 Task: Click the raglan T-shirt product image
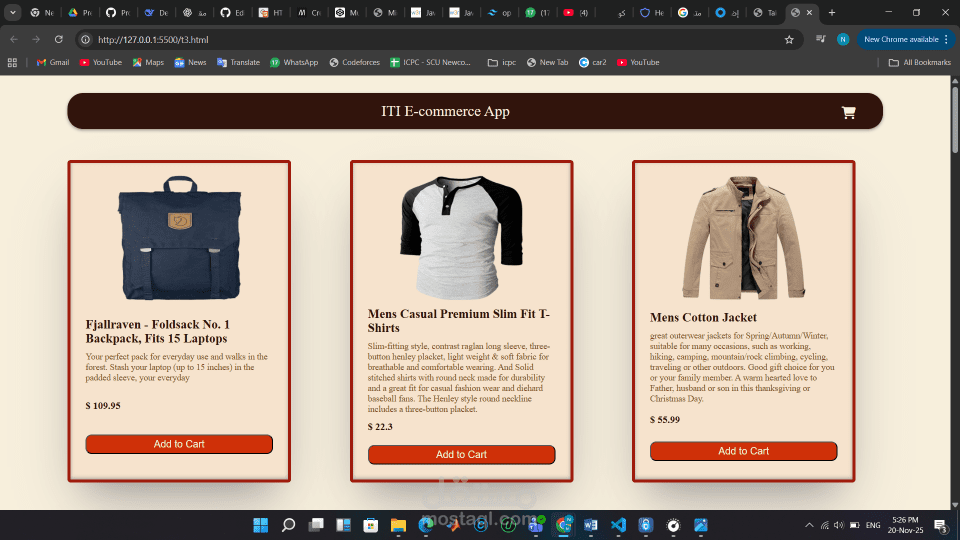tap(462, 238)
